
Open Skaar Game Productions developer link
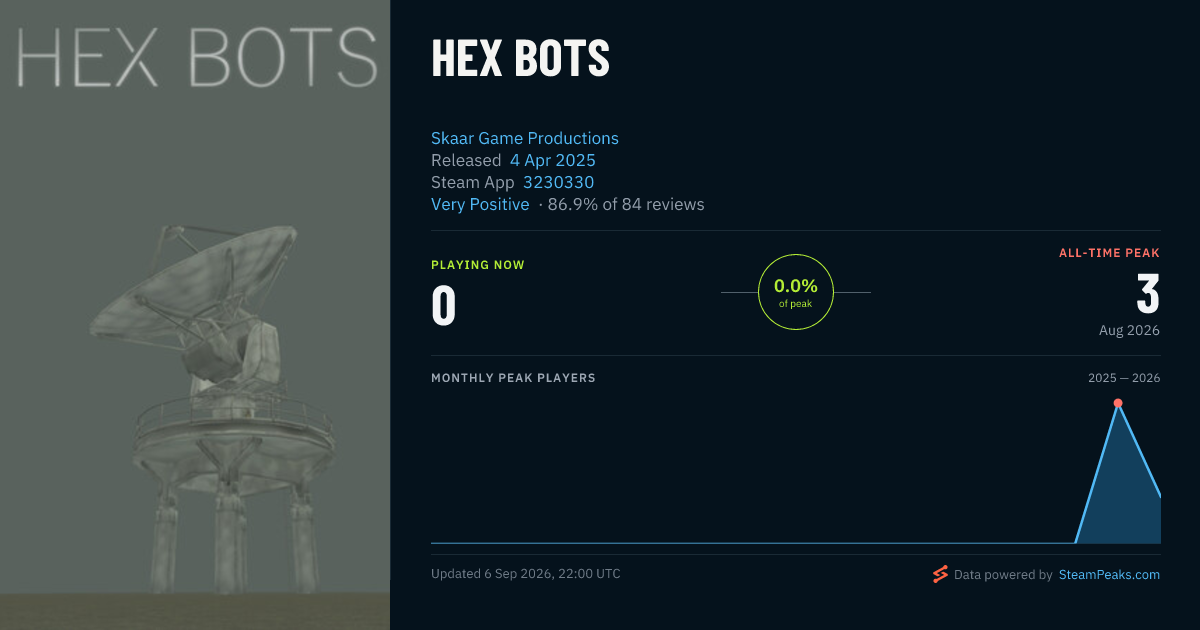pos(525,138)
